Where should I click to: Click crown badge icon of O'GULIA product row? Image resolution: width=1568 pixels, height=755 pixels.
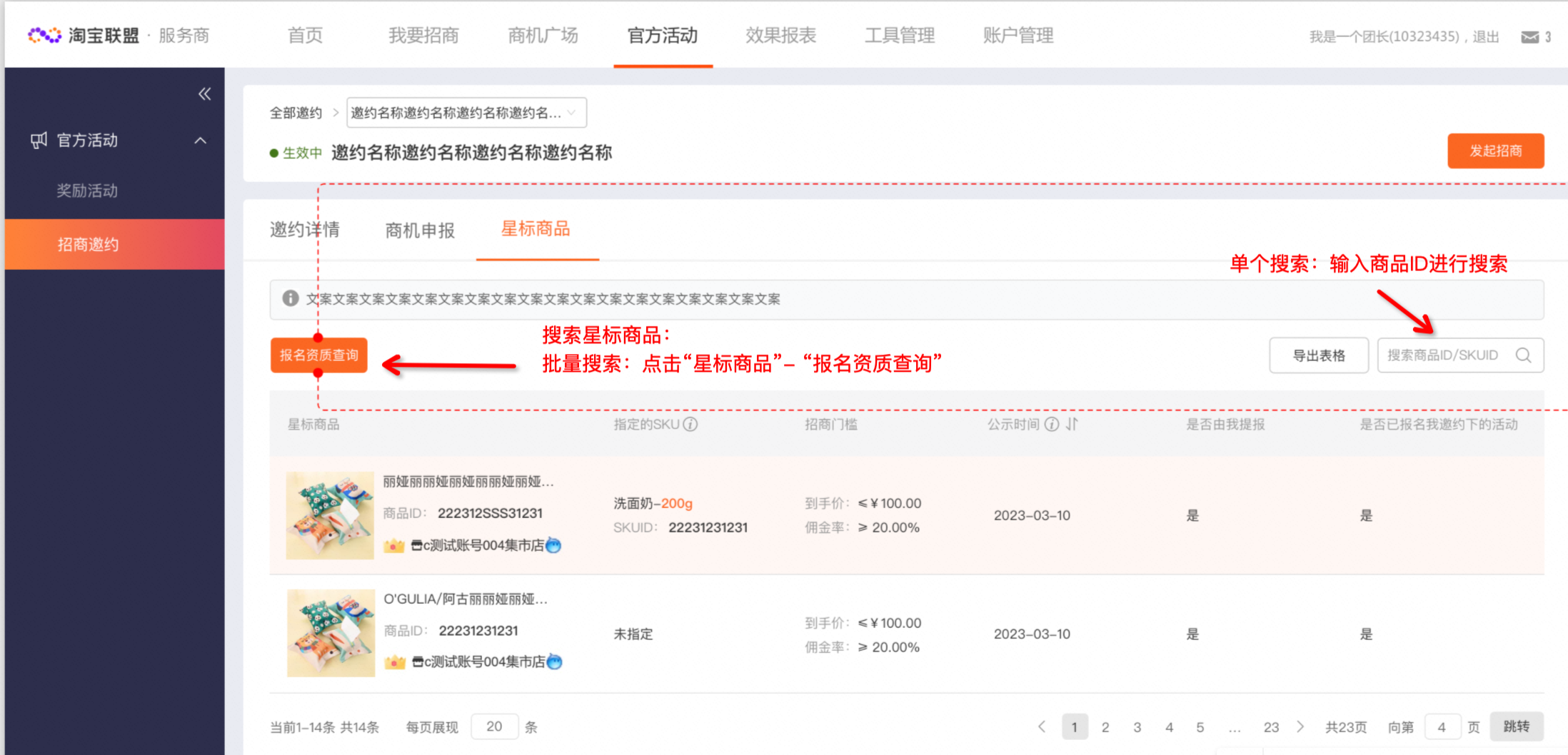[395, 662]
